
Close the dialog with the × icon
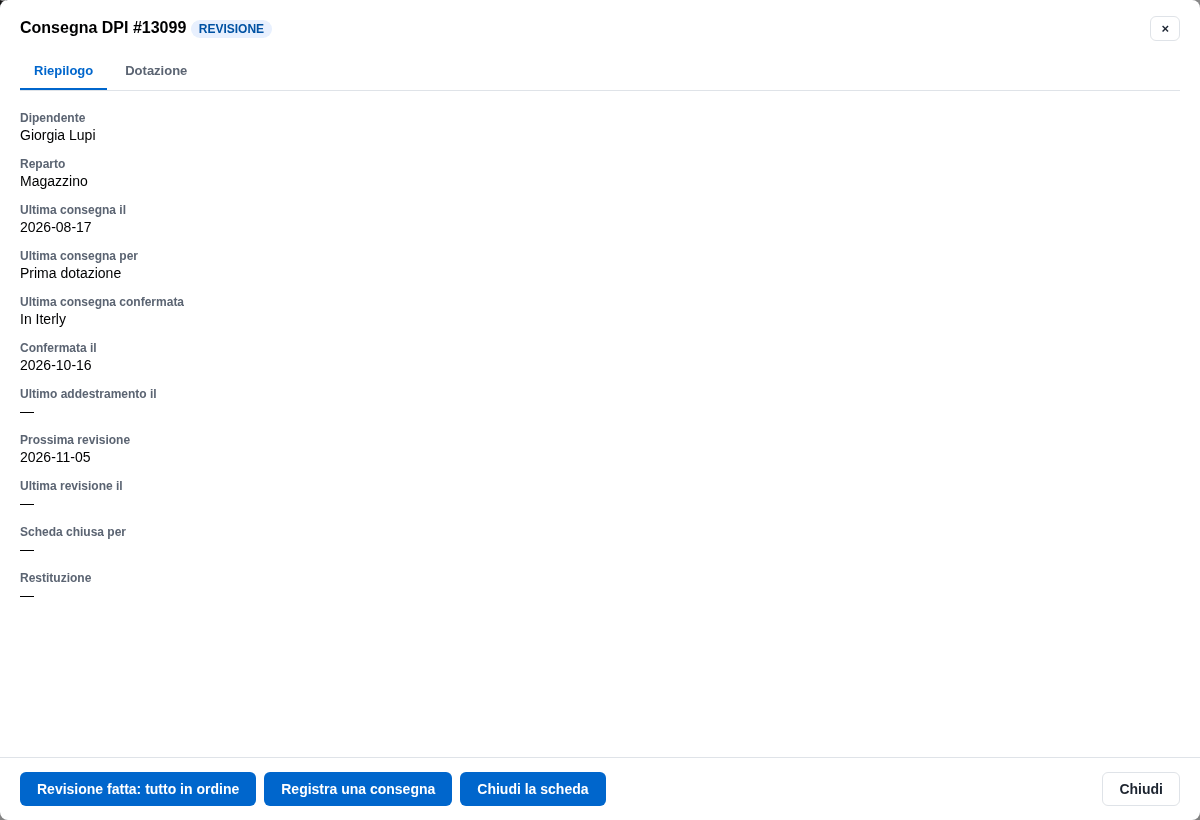click(x=1165, y=28)
